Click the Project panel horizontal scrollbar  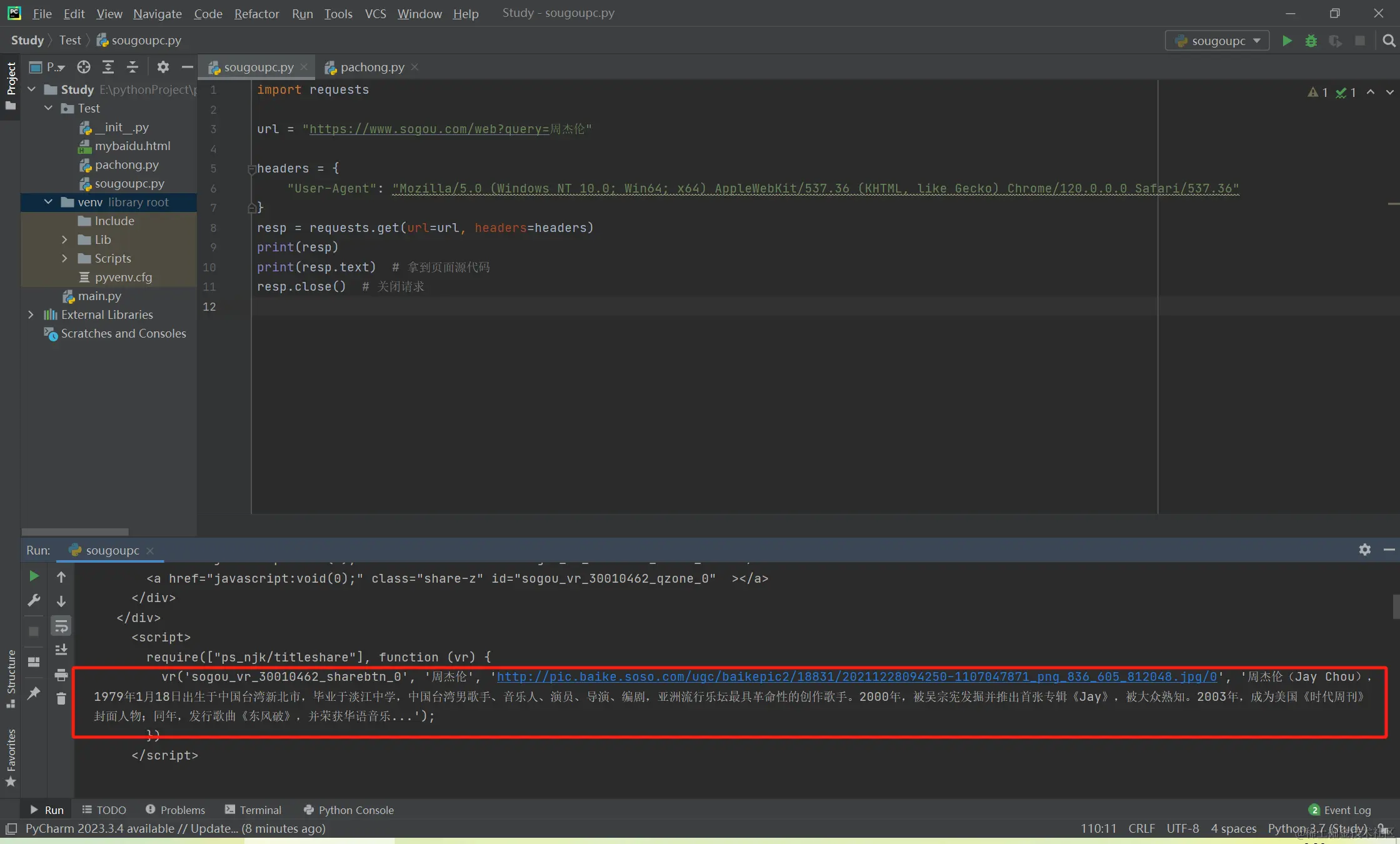[75, 531]
